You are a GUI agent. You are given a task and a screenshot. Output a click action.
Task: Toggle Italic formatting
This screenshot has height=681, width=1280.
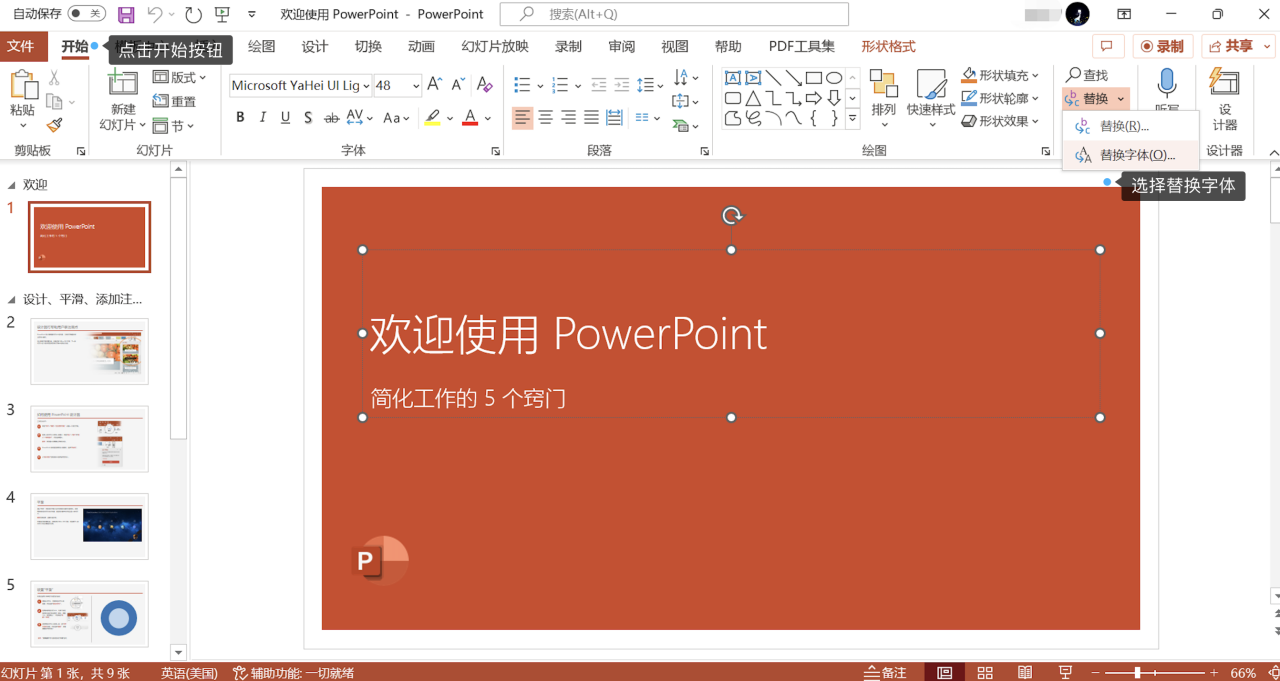[x=263, y=118]
